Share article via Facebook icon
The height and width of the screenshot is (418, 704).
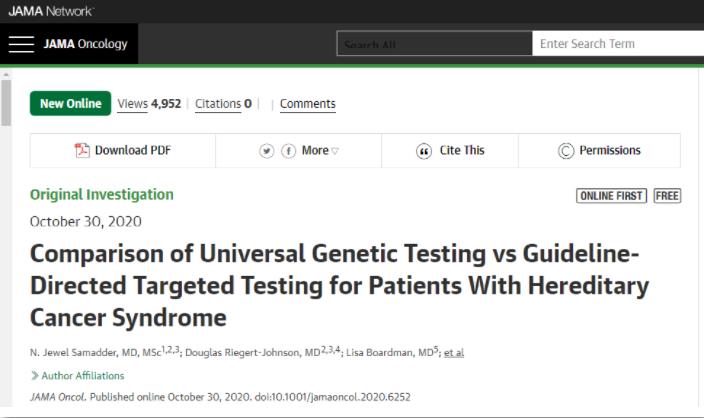click(x=288, y=151)
